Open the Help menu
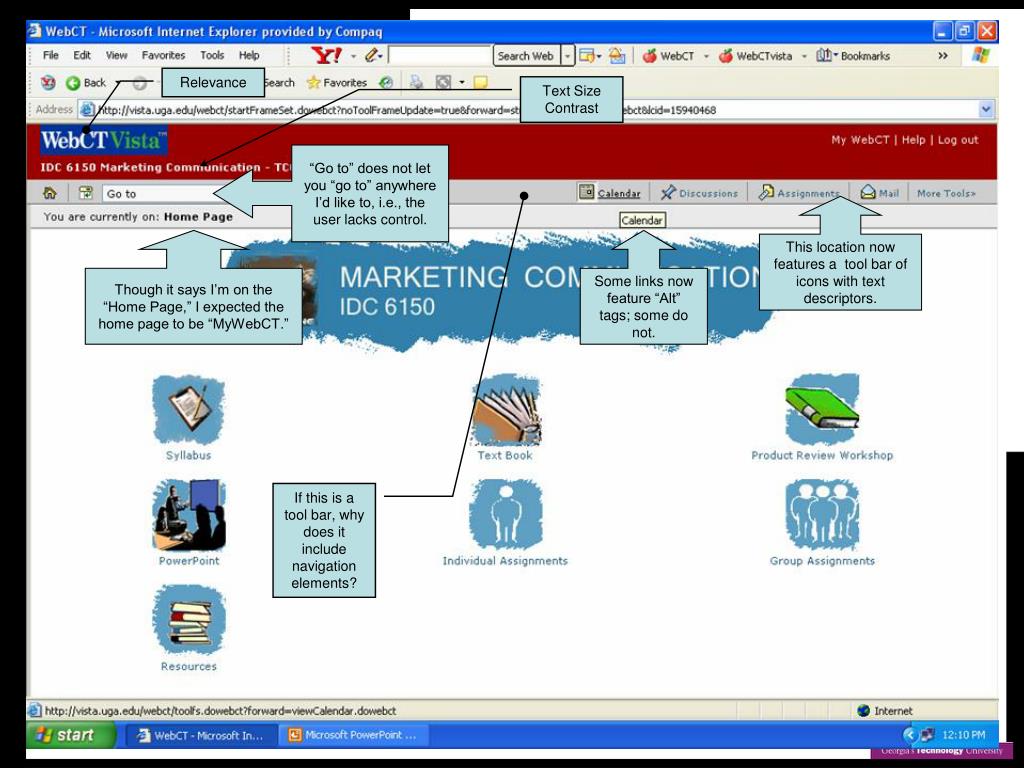Image resolution: width=1024 pixels, height=768 pixels. pos(249,56)
